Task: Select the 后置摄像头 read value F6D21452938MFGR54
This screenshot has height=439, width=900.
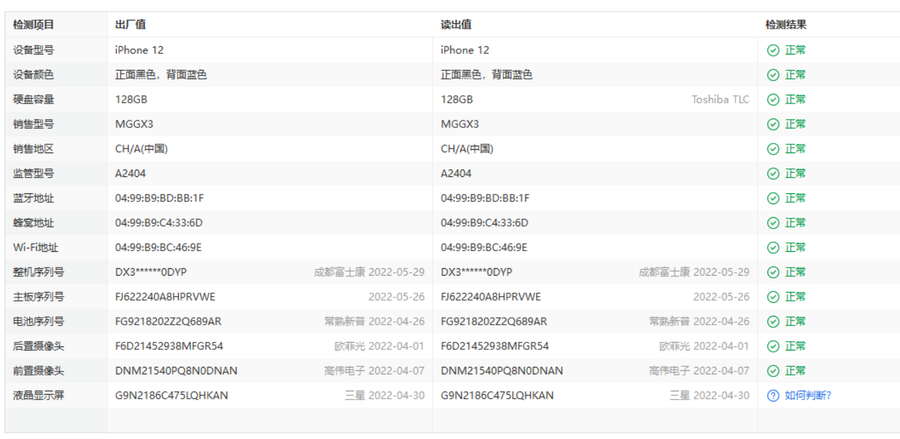Action: click(x=495, y=346)
